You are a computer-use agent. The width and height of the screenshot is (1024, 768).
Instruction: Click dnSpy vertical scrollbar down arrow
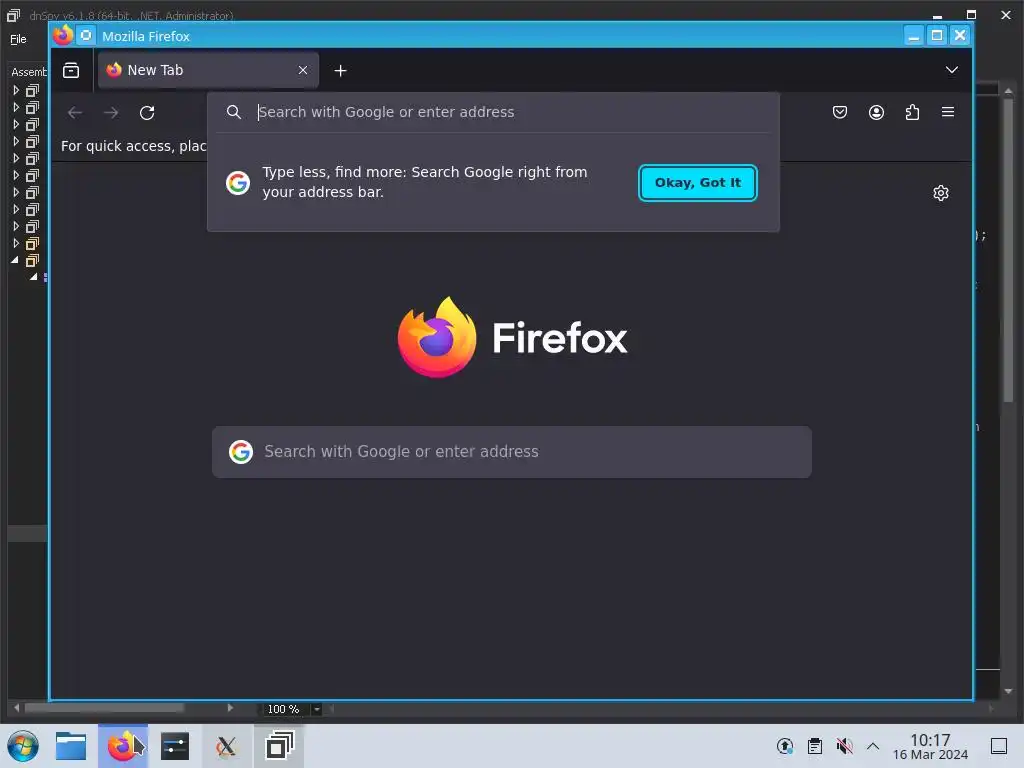1008,691
